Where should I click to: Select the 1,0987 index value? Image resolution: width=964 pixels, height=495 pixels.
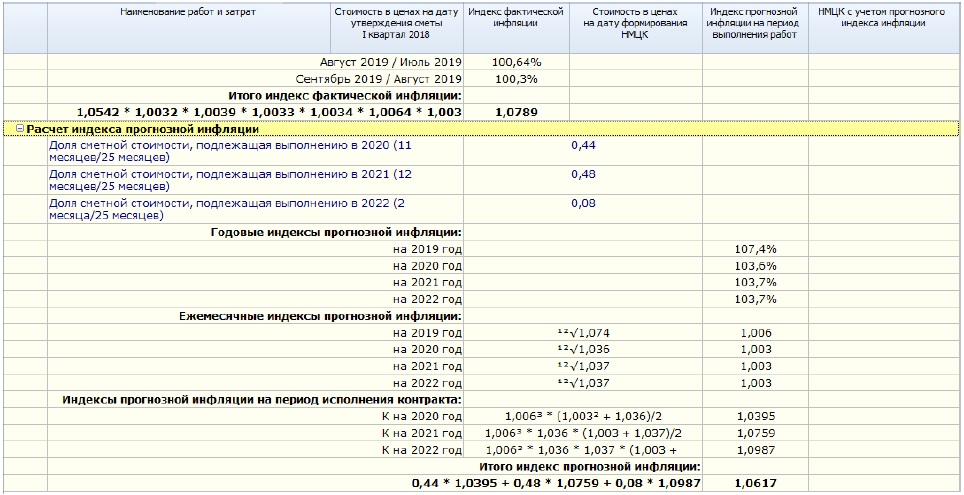coord(755,449)
